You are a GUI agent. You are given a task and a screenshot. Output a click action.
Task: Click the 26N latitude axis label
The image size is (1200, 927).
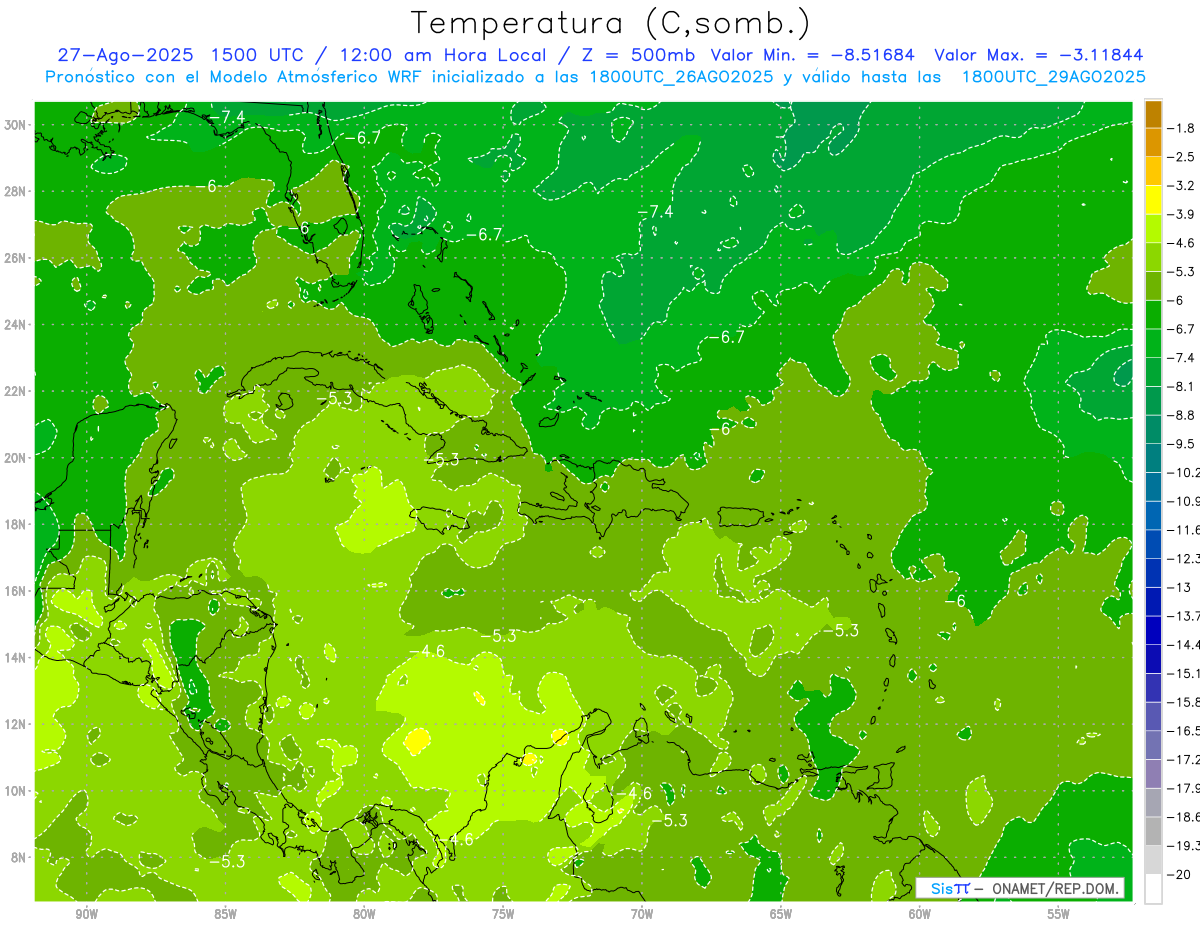click(x=17, y=258)
